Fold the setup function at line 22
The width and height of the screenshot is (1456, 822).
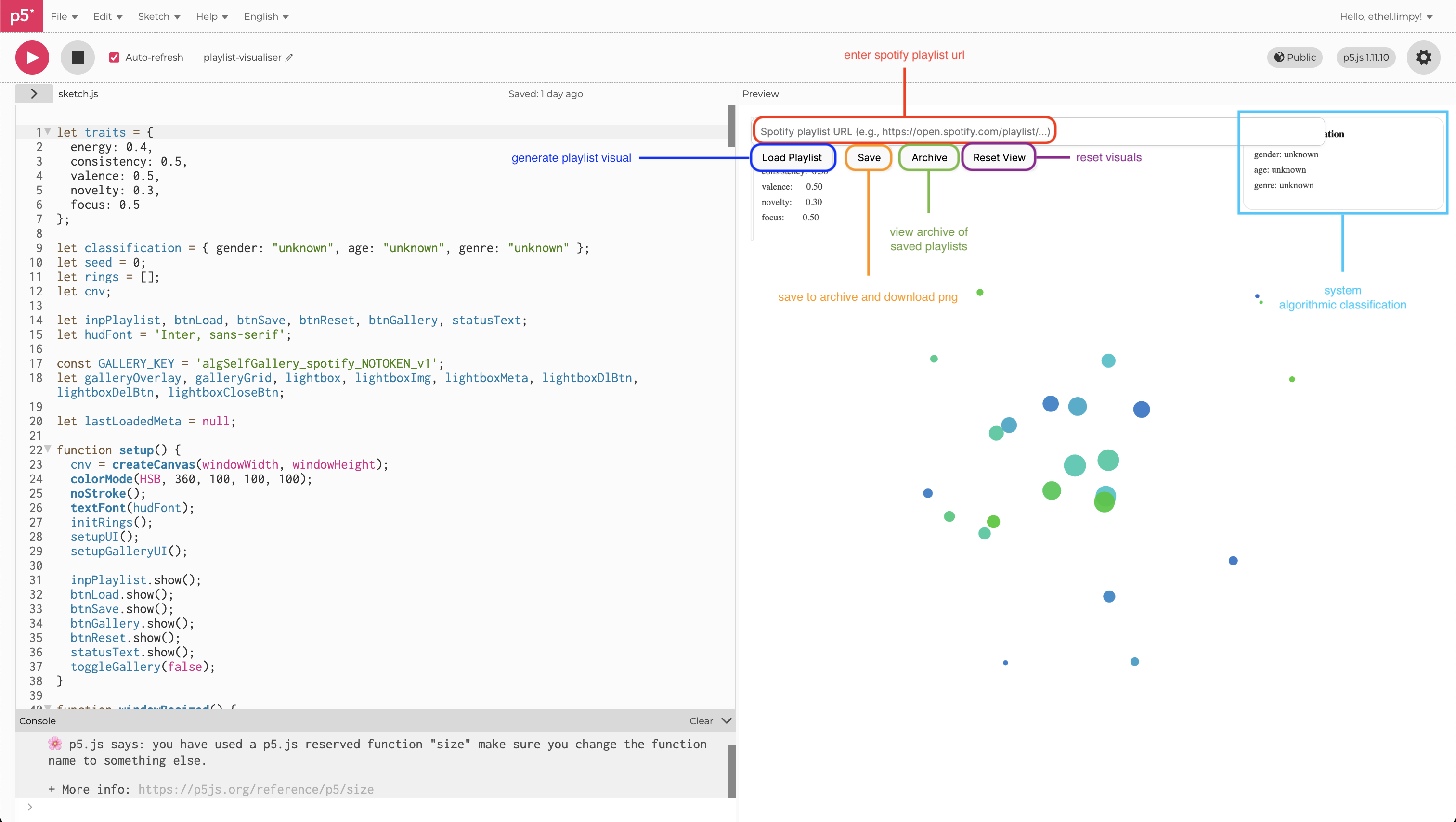click(48, 449)
